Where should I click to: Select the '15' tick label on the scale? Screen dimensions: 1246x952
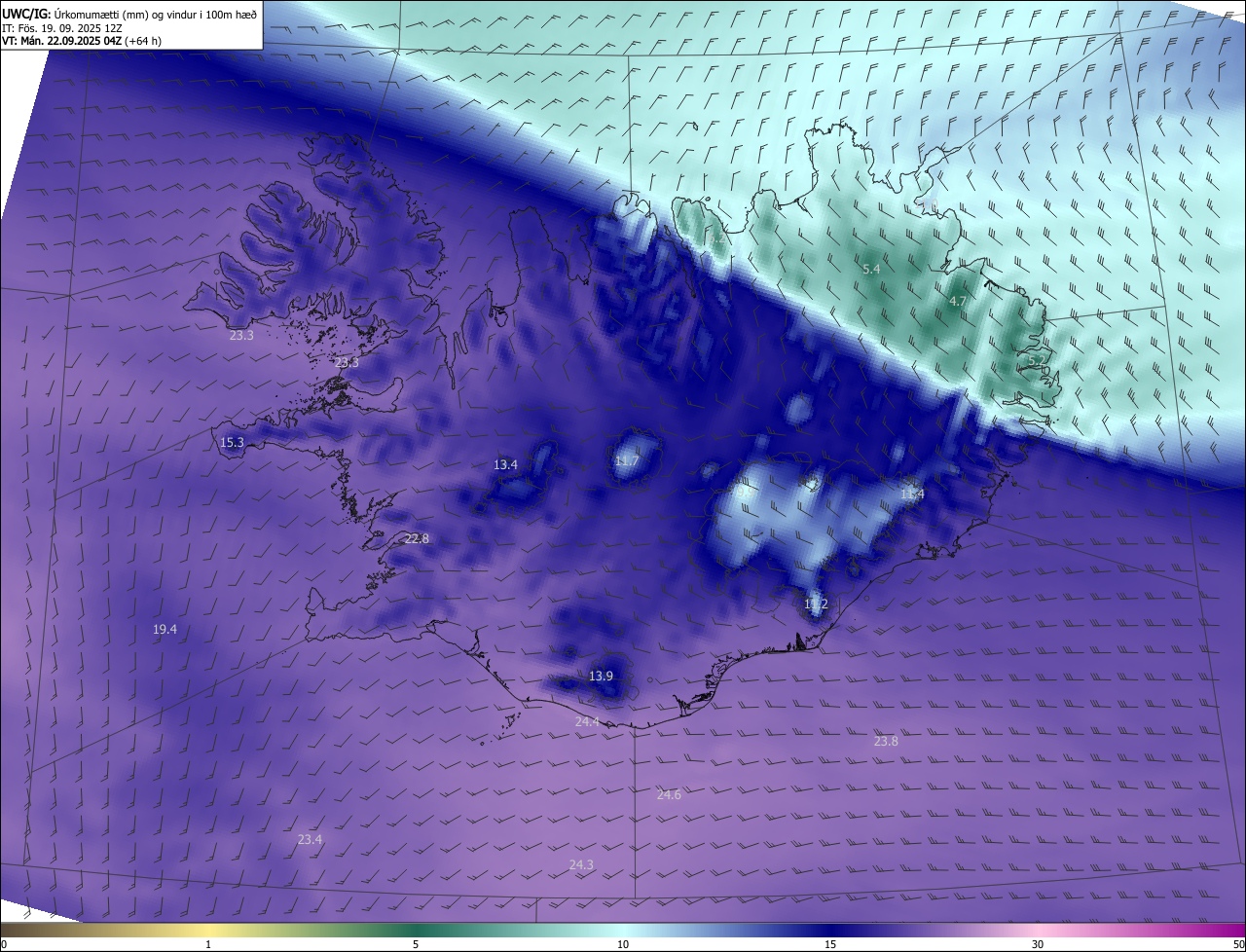point(830,944)
